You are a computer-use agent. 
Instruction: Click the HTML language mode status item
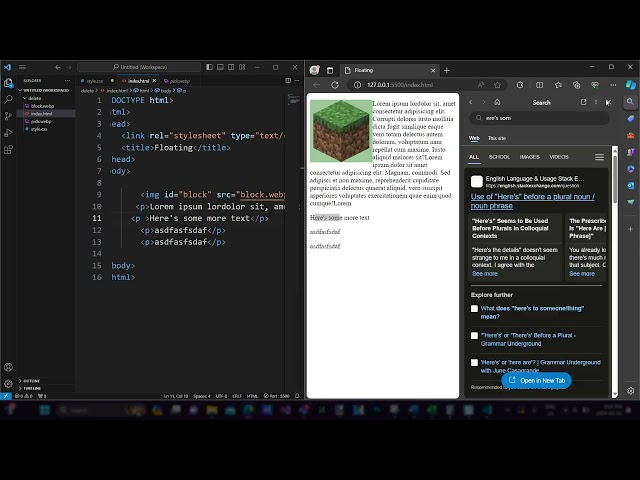(252, 396)
